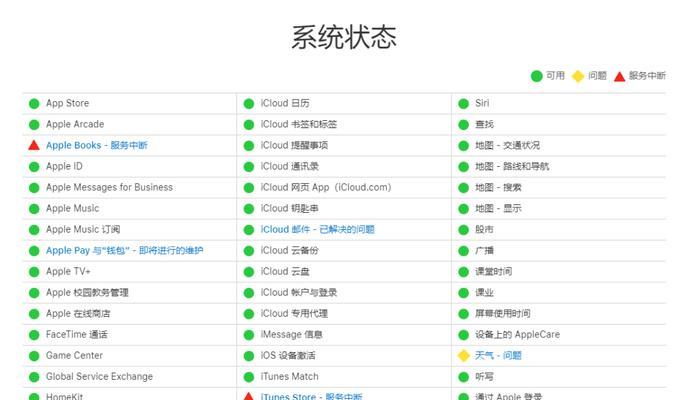Click the green dot beside 听写

(x=463, y=377)
